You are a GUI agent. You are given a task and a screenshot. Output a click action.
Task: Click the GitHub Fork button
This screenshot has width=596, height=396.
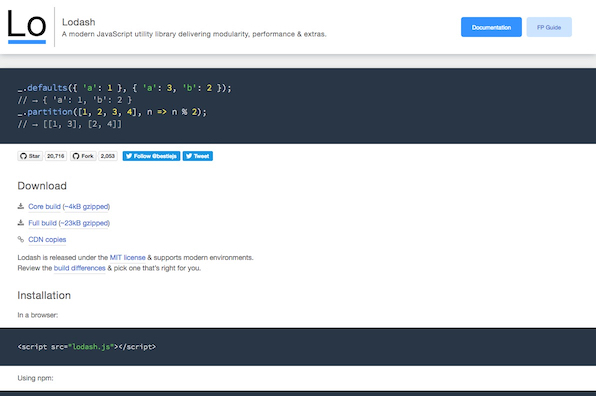tap(83, 156)
